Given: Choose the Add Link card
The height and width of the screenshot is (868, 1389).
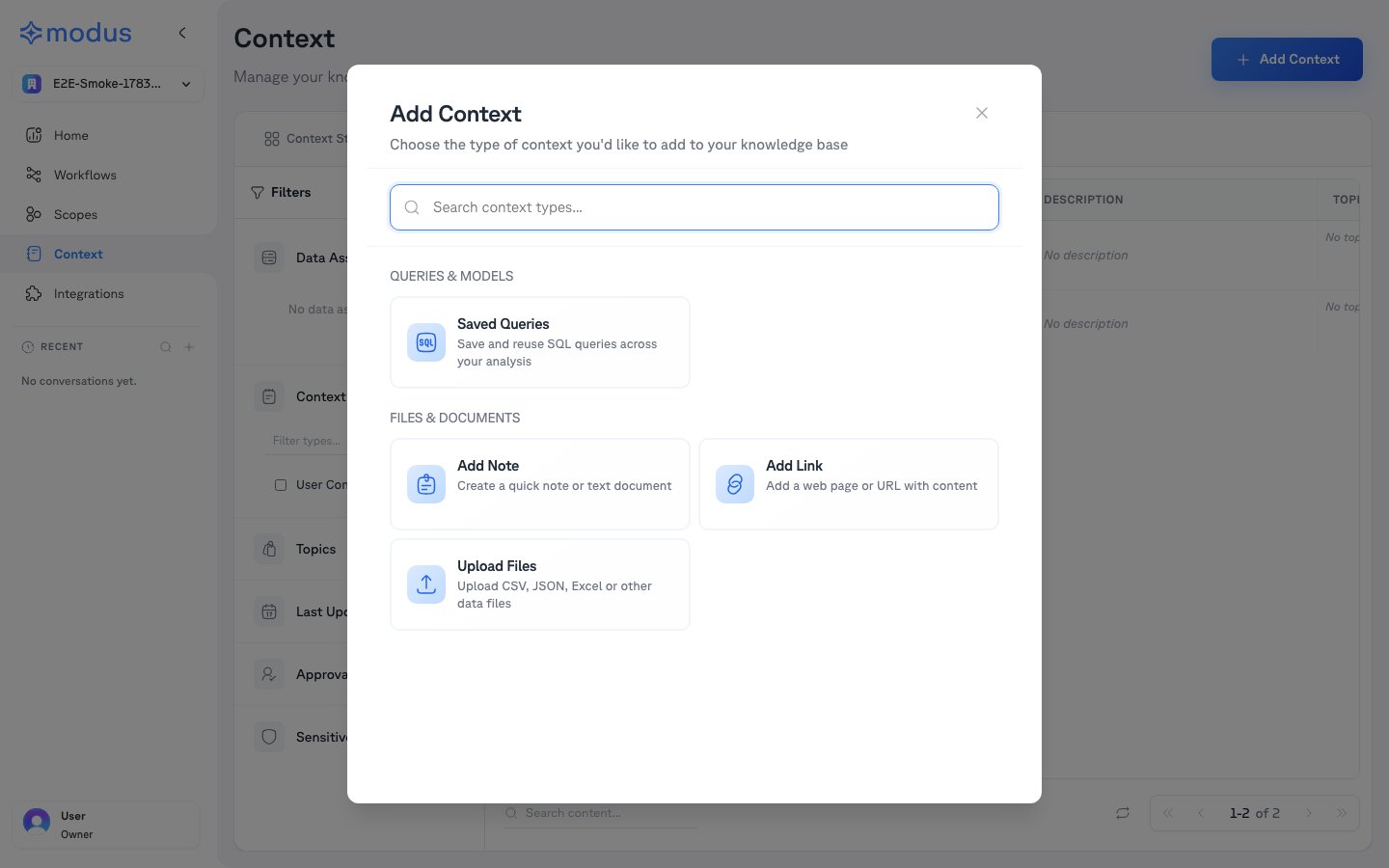Looking at the screenshot, I should click(x=849, y=484).
